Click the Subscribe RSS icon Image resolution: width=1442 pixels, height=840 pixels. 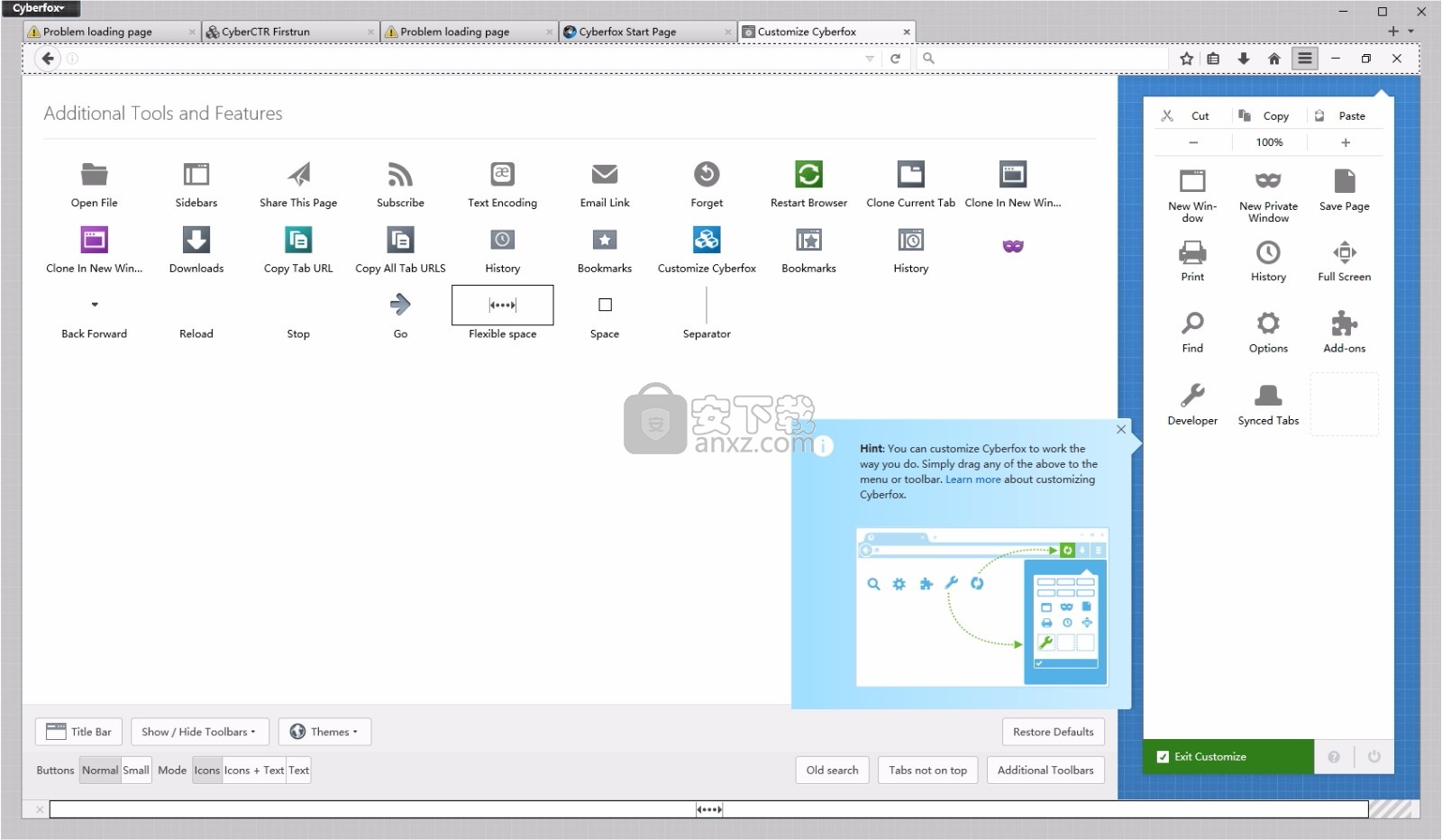pos(400,174)
